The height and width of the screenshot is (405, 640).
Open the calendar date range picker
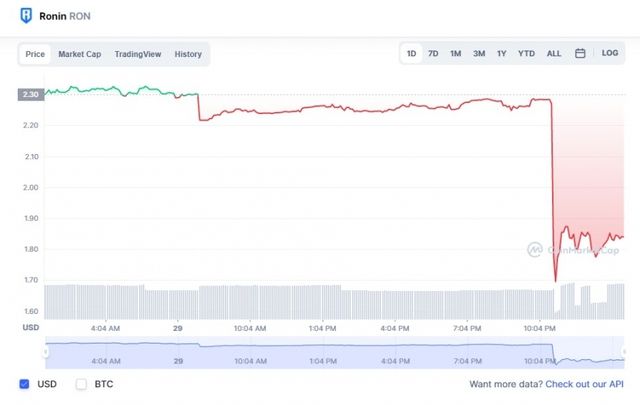pos(580,53)
